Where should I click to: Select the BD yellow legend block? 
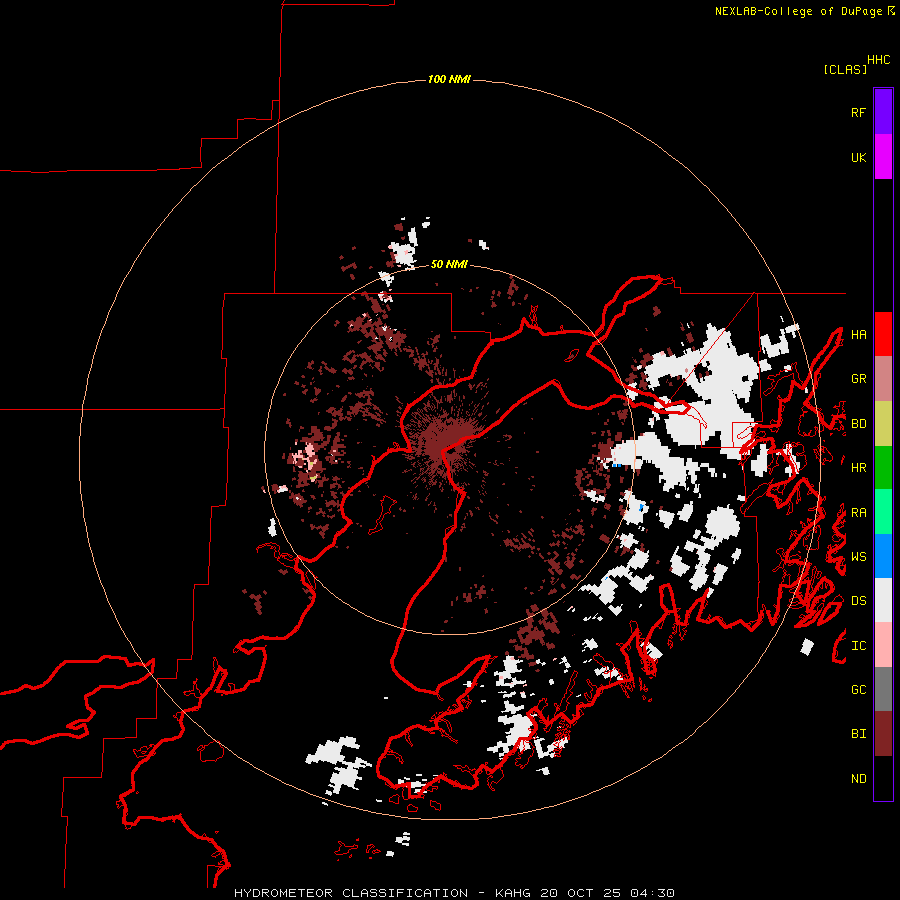(883, 424)
